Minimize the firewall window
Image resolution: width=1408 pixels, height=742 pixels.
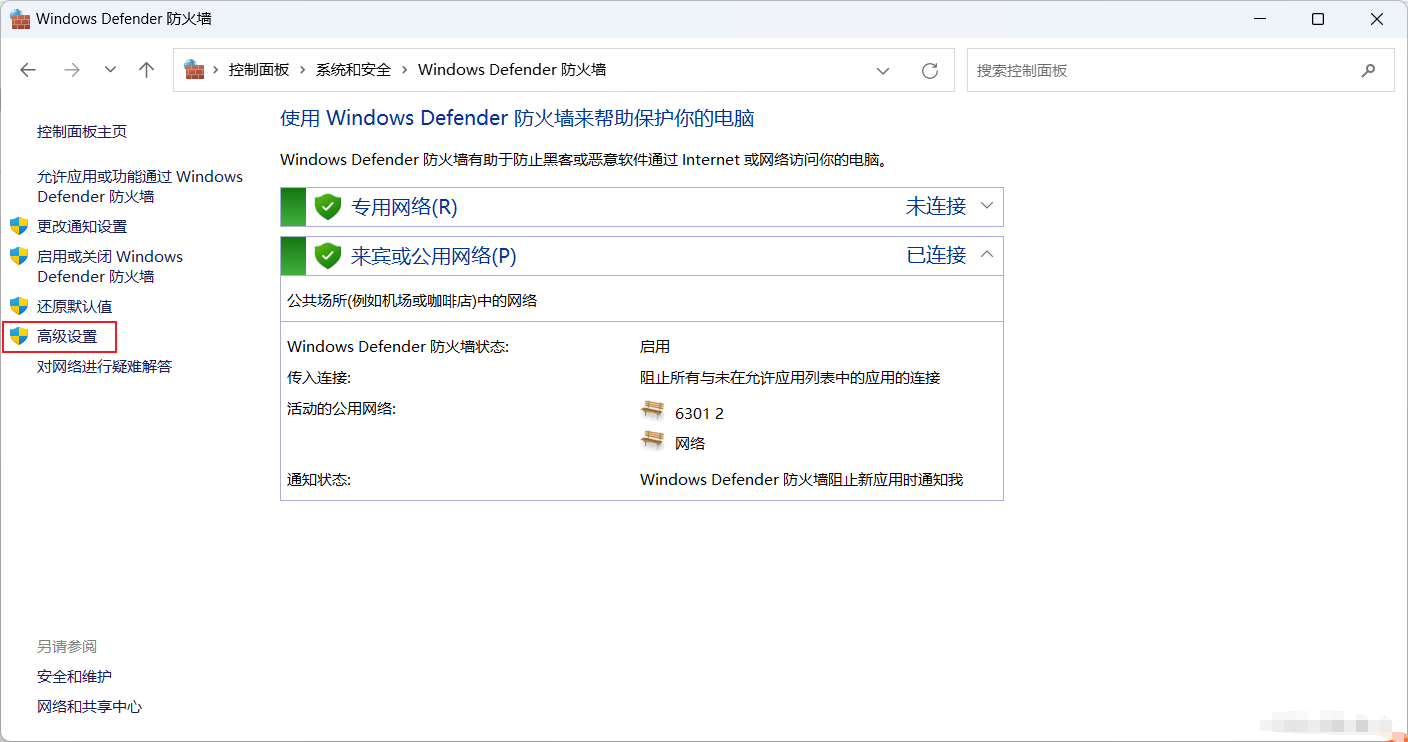pos(1262,19)
